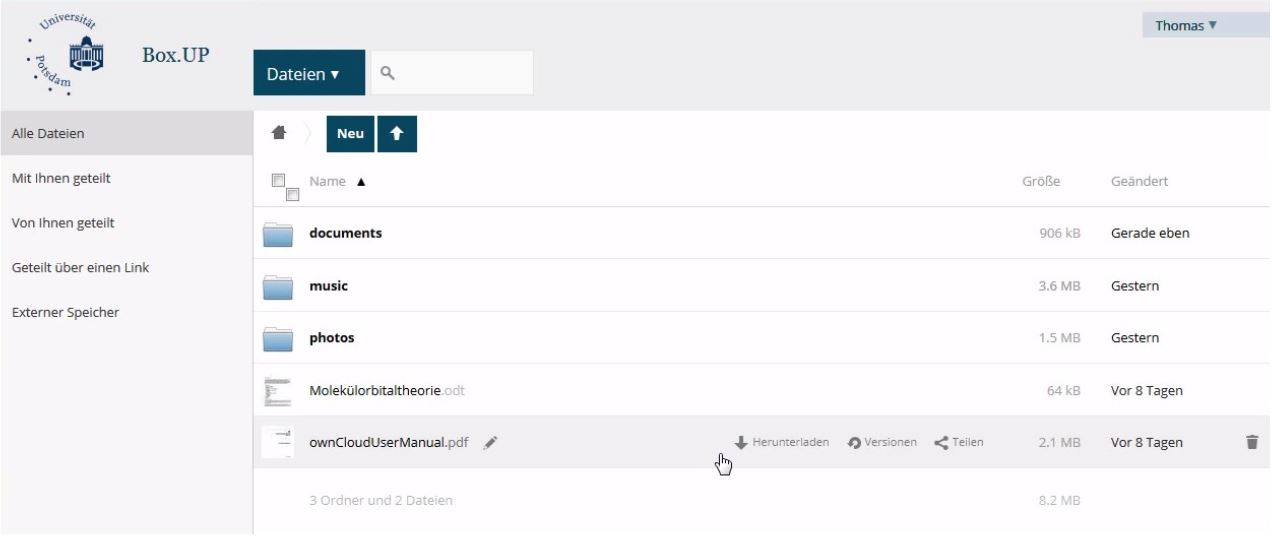Select Mit Ihnen geteilt in sidebar
The height and width of the screenshot is (536, 1272).
click(60, 178)
